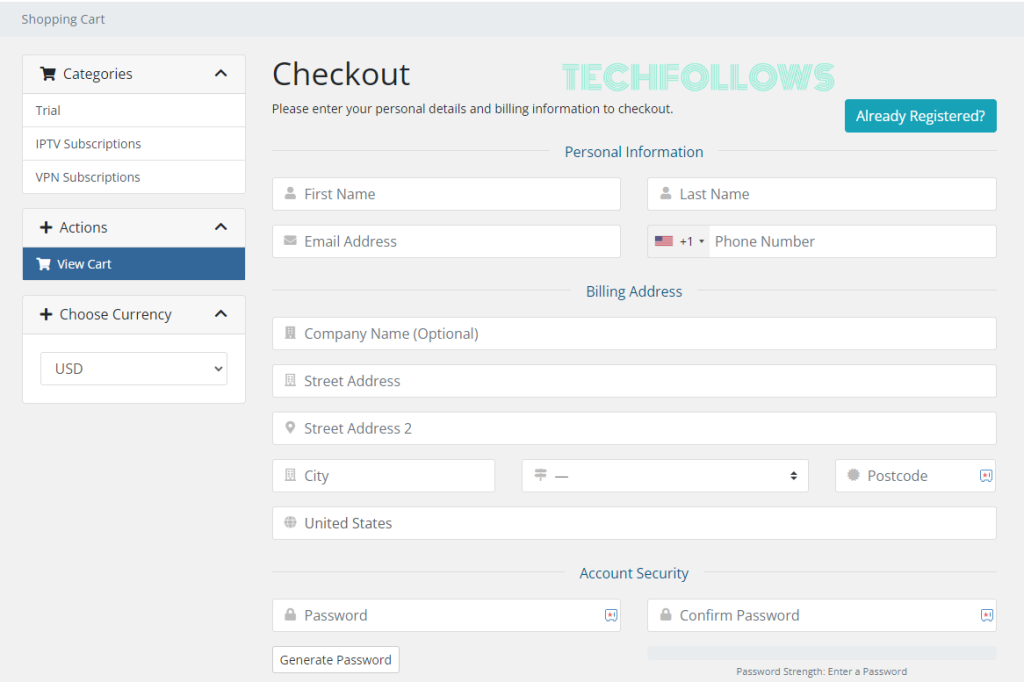
Task: Focus the Confirm Password input field
Action: [822, 615]
